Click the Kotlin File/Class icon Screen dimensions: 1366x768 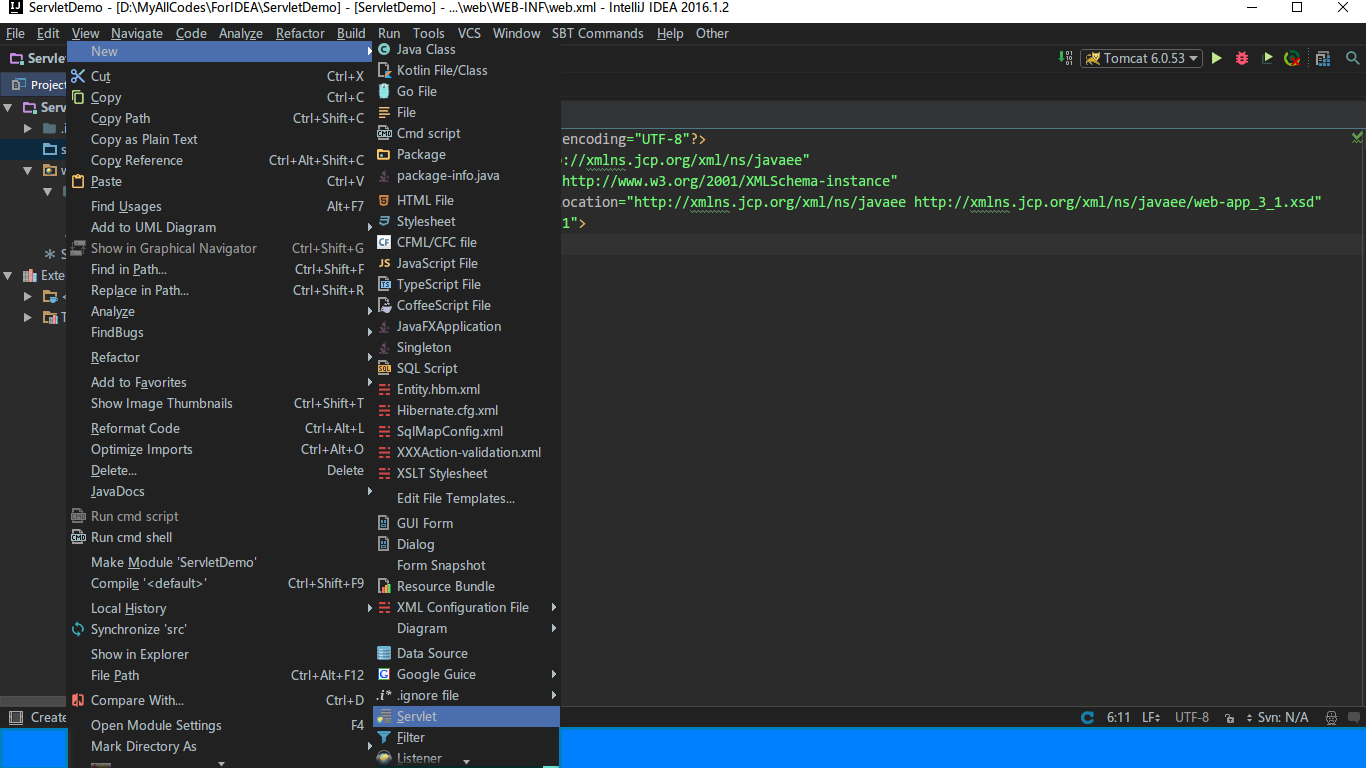[x=384, y=70]
